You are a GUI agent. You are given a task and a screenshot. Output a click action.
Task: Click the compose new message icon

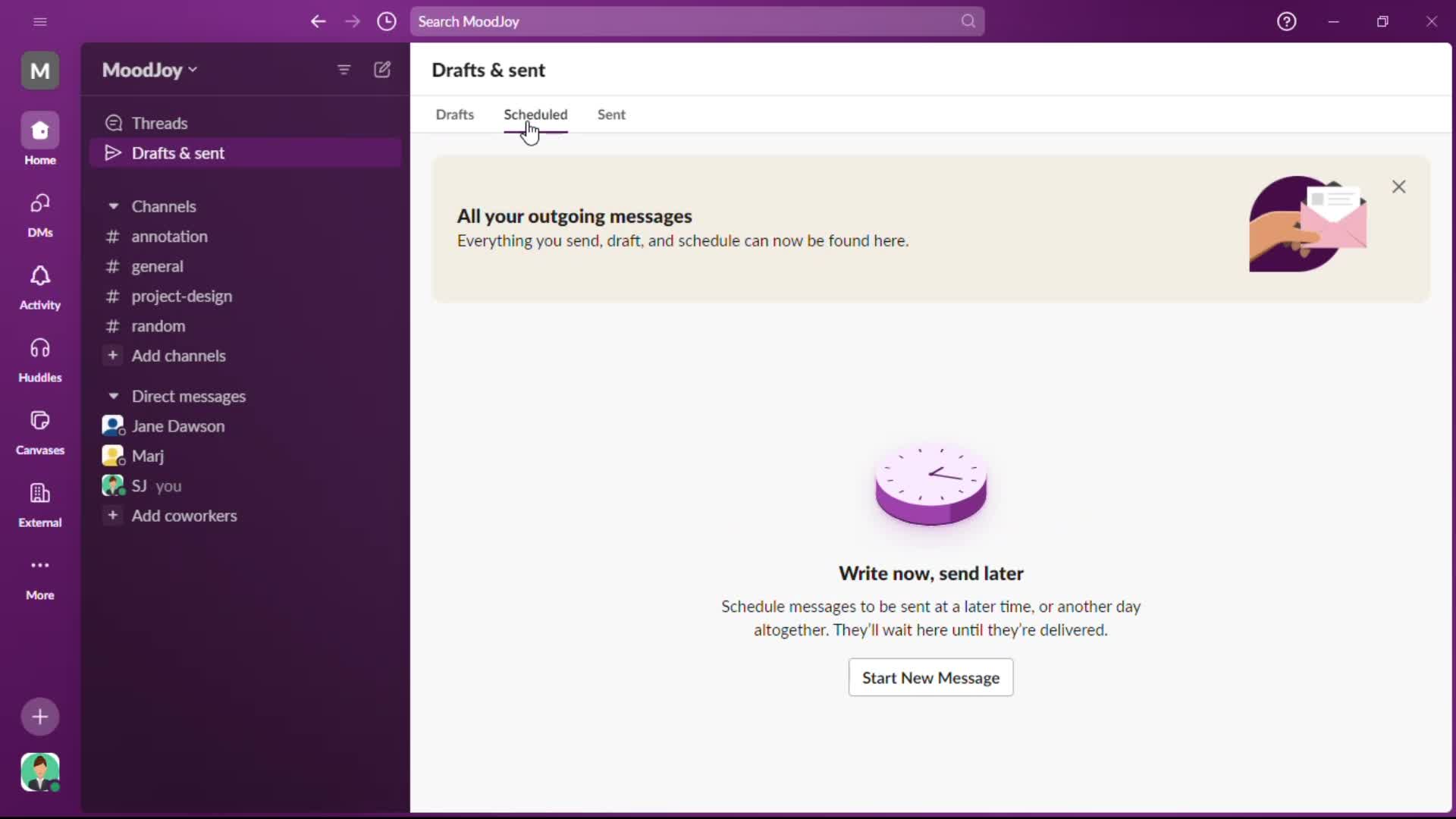[x=382, y=69]
